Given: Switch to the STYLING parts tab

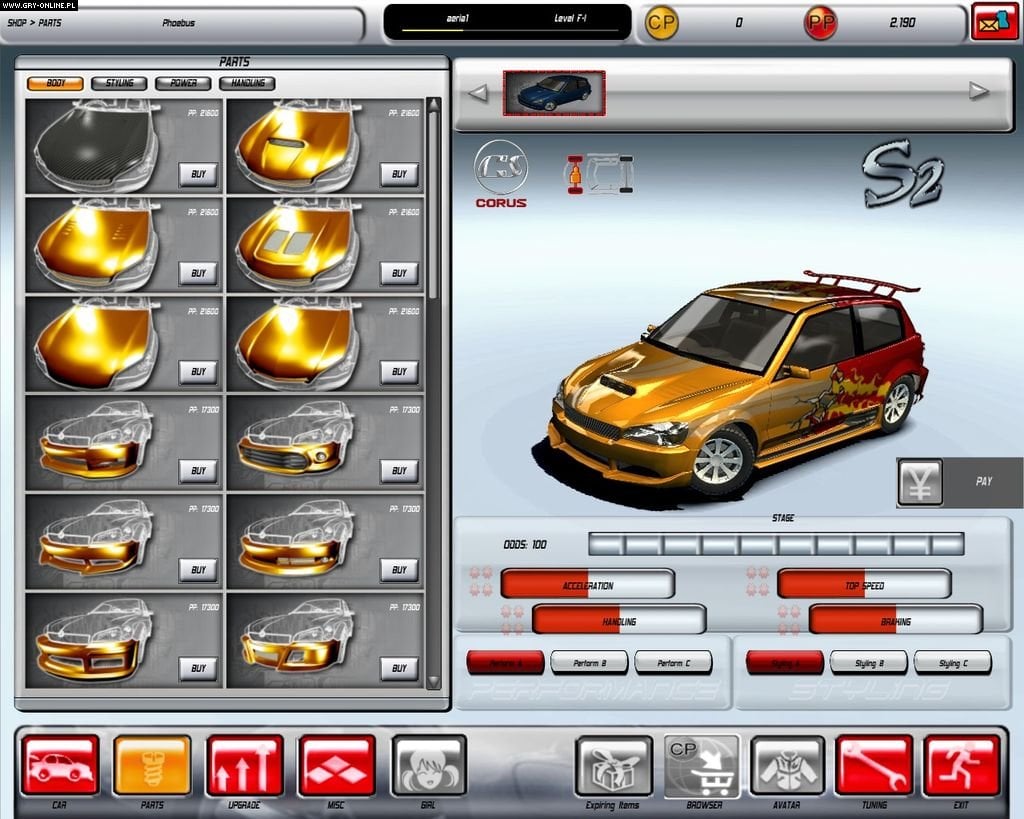Looking at the screenshot, I should [118, 83].
